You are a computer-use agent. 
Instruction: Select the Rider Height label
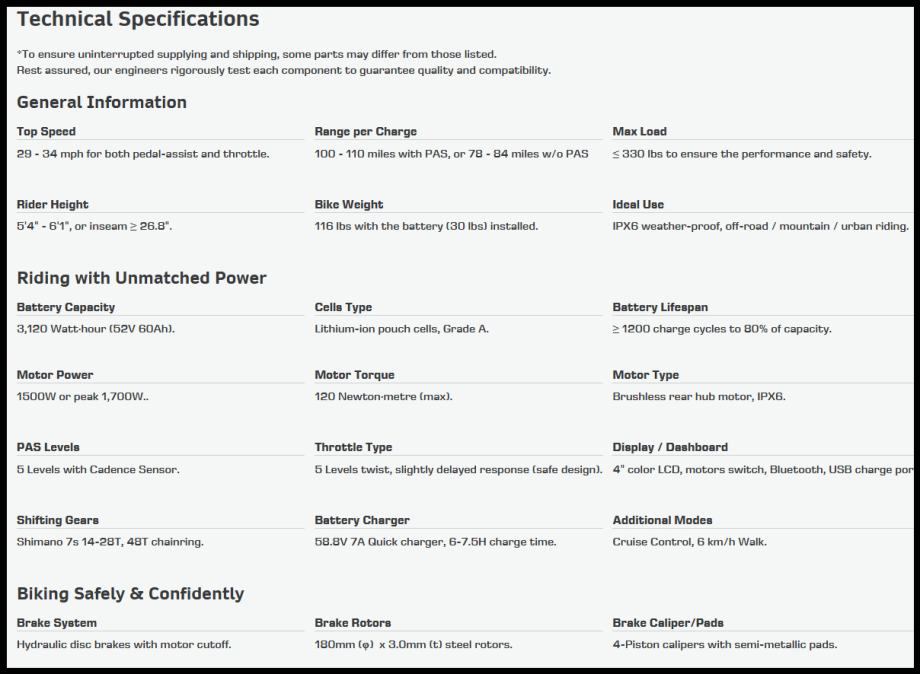pos(53,205)
